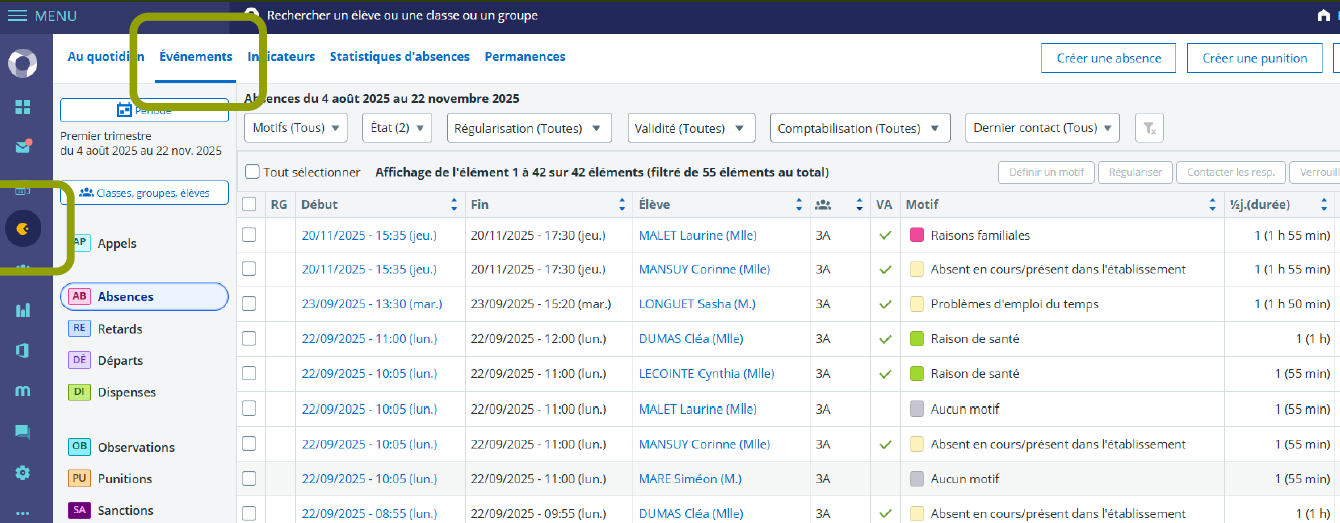Toggle the header select-all checkbox in table

click(x=249, y=205)
